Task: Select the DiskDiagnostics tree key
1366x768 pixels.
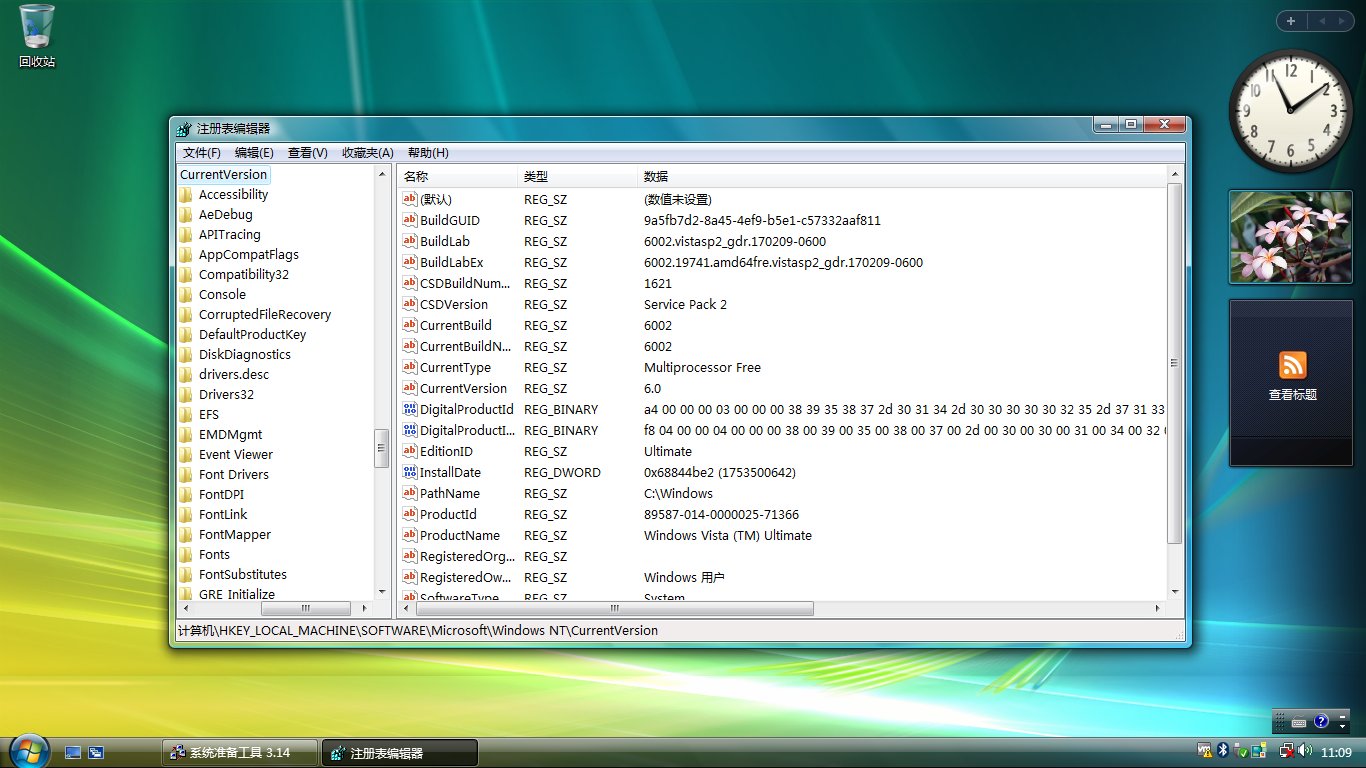Action: (x=245, y=355)
